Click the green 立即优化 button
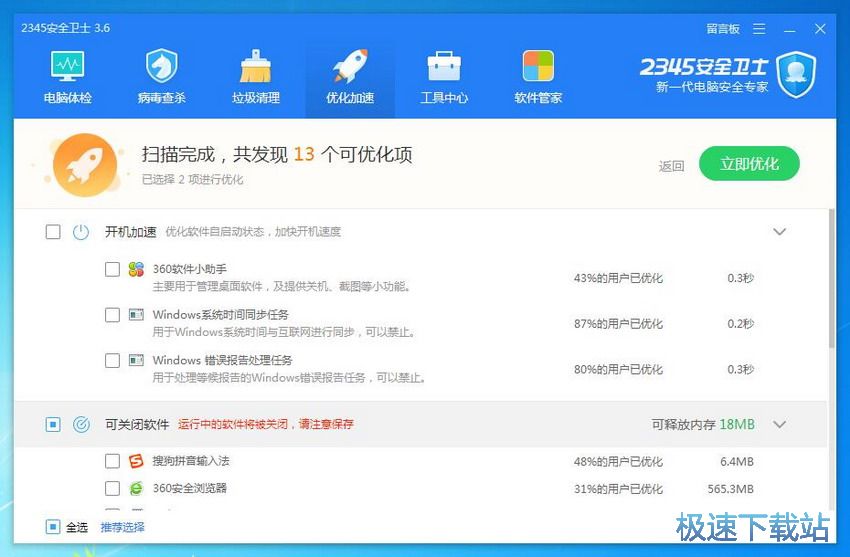 click(x=749, y=164)
